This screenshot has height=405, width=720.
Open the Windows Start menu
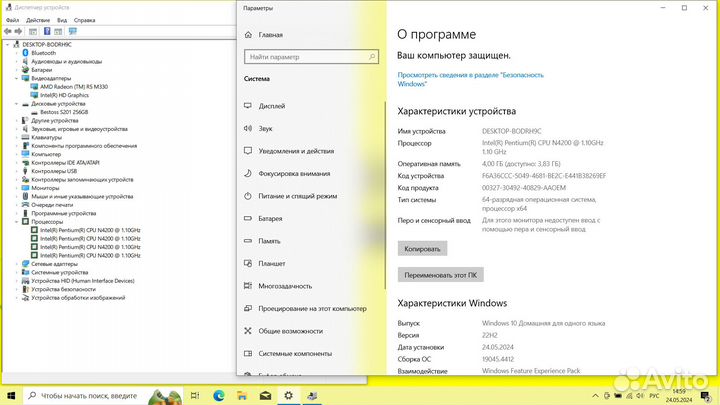point(11,395)
